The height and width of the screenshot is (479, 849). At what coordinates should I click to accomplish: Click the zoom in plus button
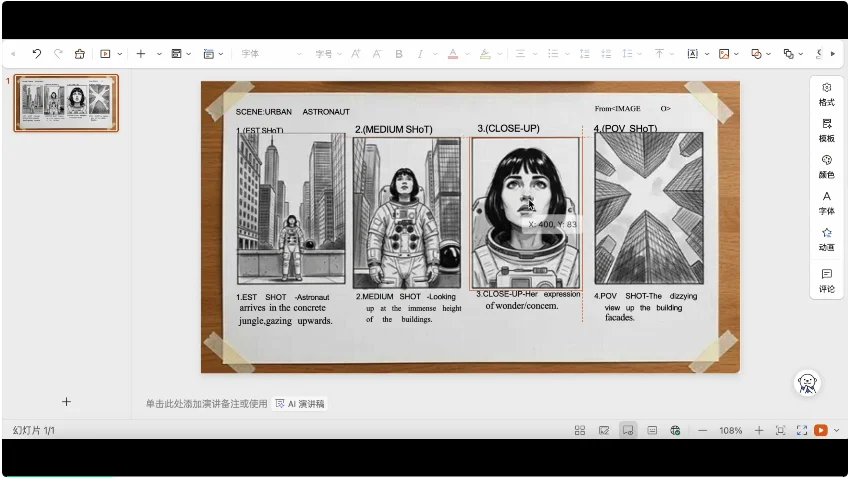(758, 430)
